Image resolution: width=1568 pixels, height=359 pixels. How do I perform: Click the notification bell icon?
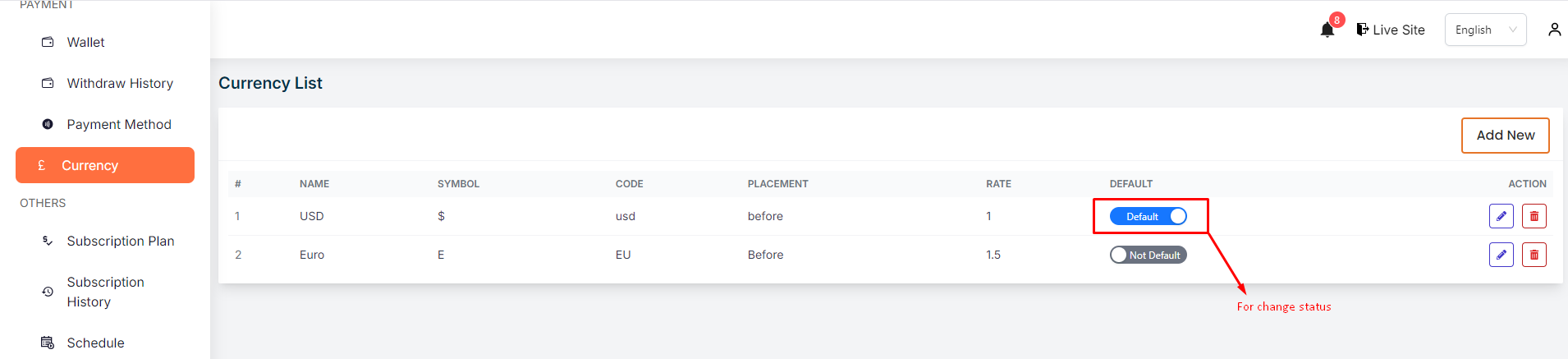(1327, 30)
